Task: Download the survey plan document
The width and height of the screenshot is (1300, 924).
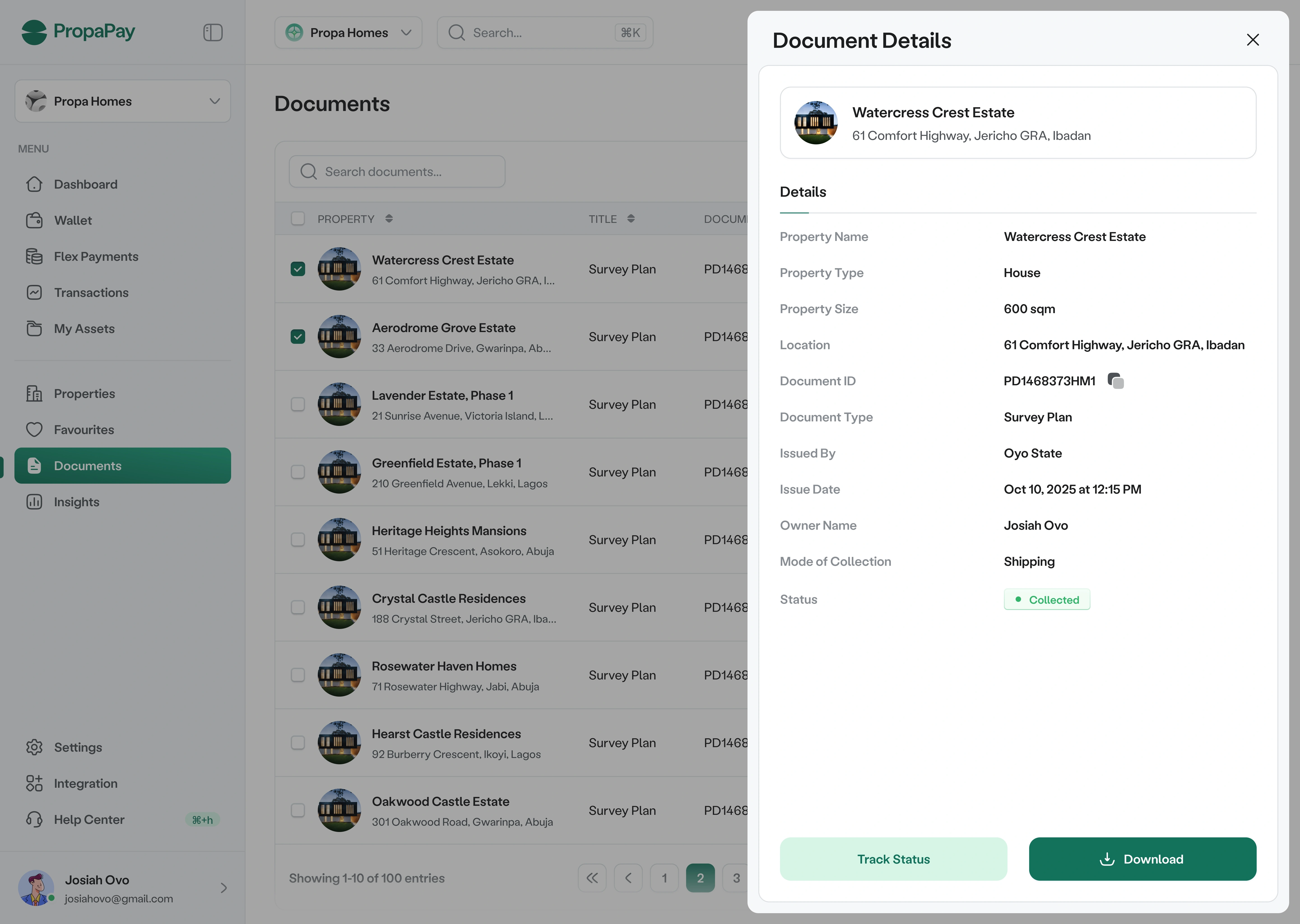Action: 1142,859
